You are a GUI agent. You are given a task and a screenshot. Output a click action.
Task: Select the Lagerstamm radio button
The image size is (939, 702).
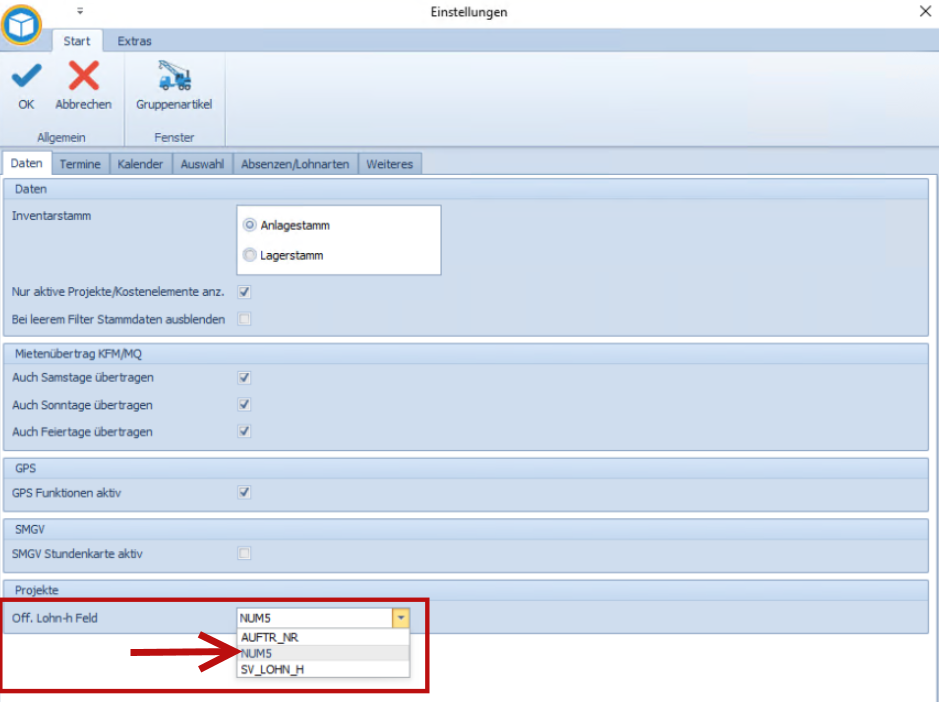click(x=249, y=255)
